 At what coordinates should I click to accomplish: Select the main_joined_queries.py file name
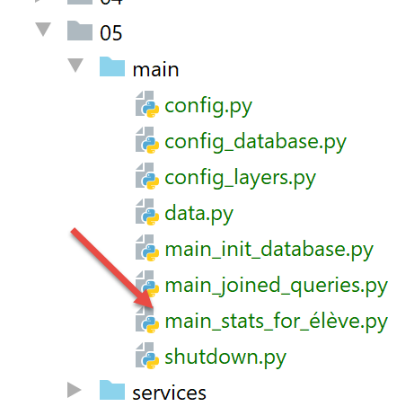point(276,286)
